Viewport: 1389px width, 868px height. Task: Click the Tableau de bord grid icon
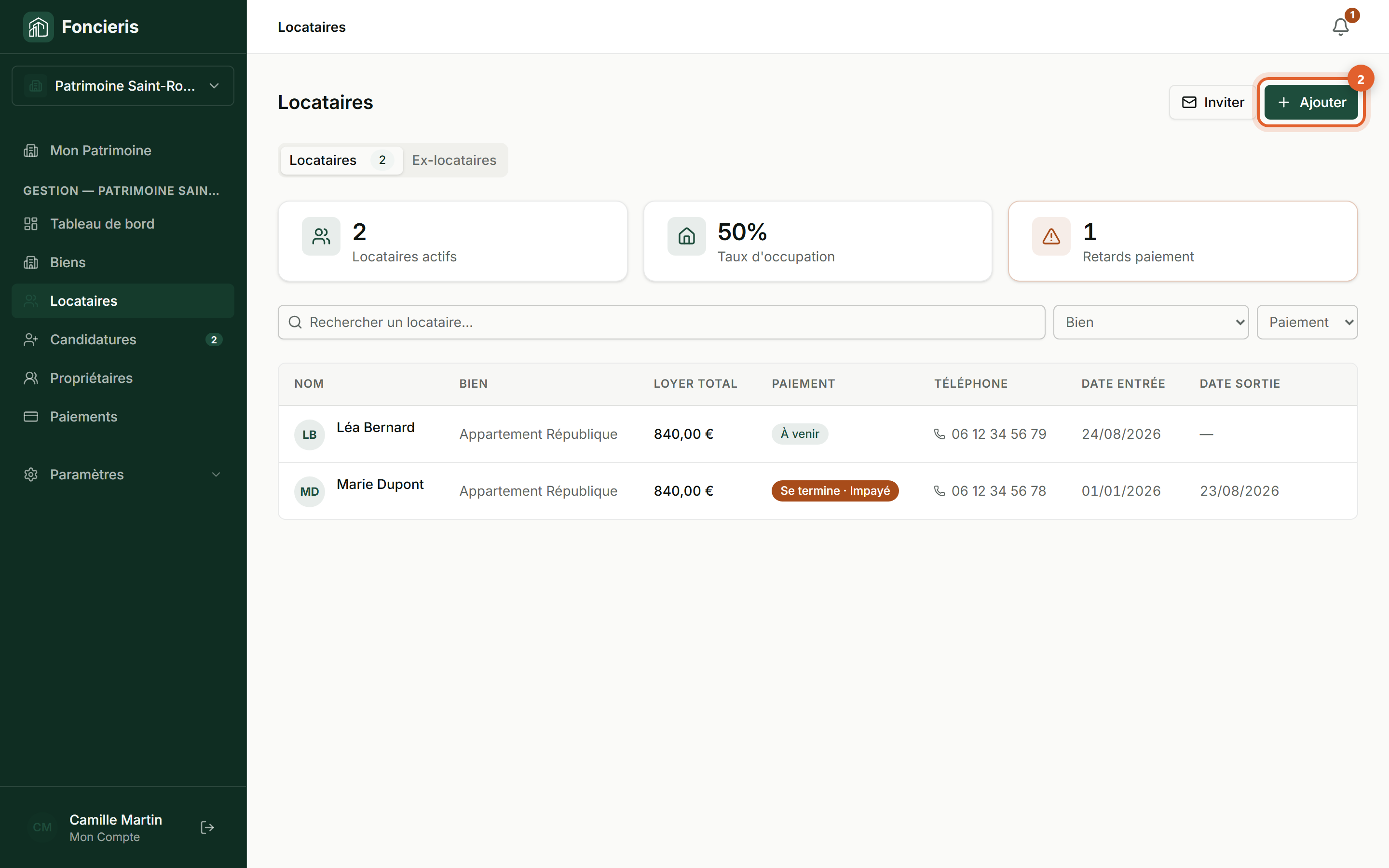point(31,224)
